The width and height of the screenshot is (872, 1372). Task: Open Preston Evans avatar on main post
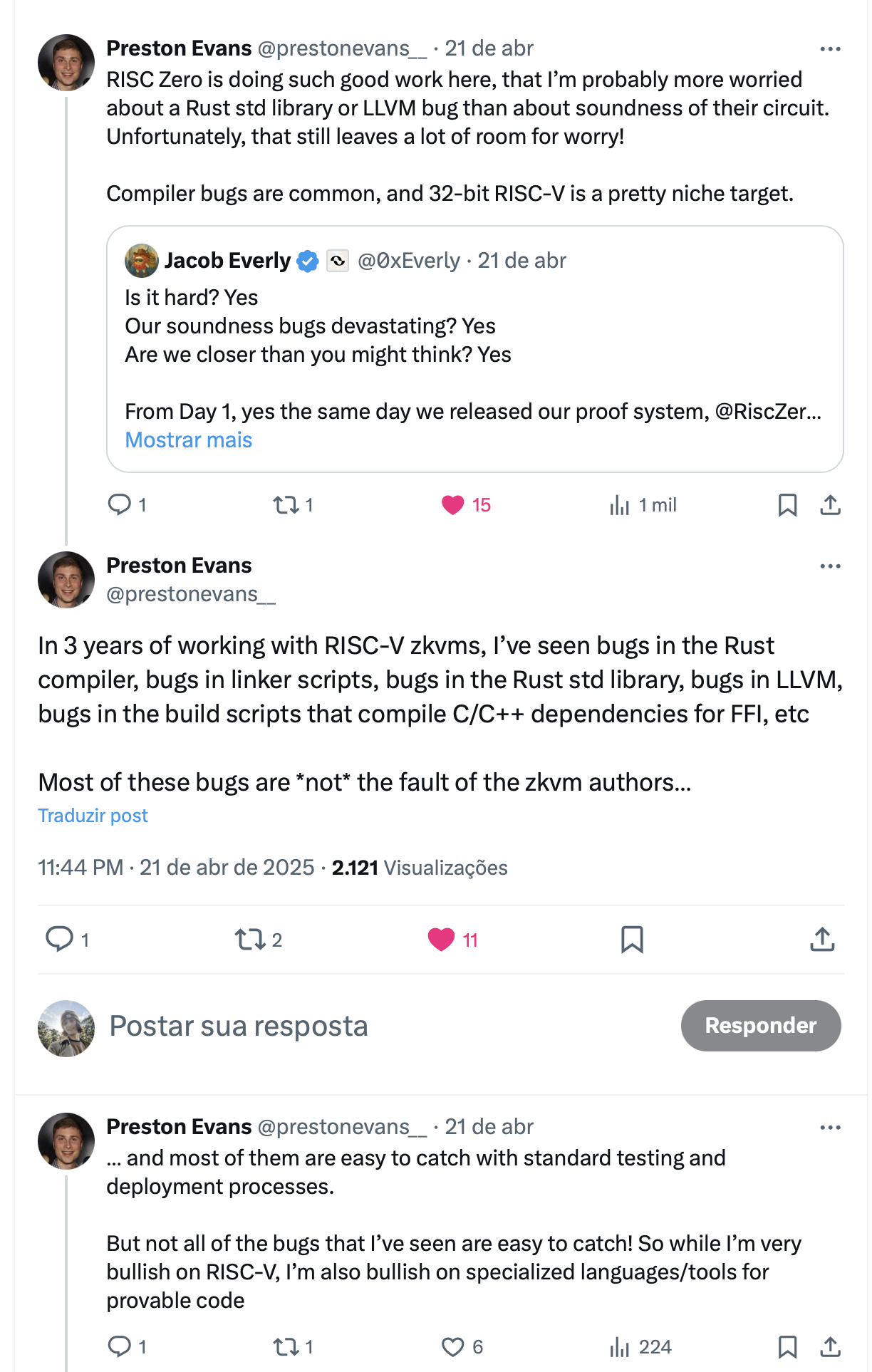(66, 580)
